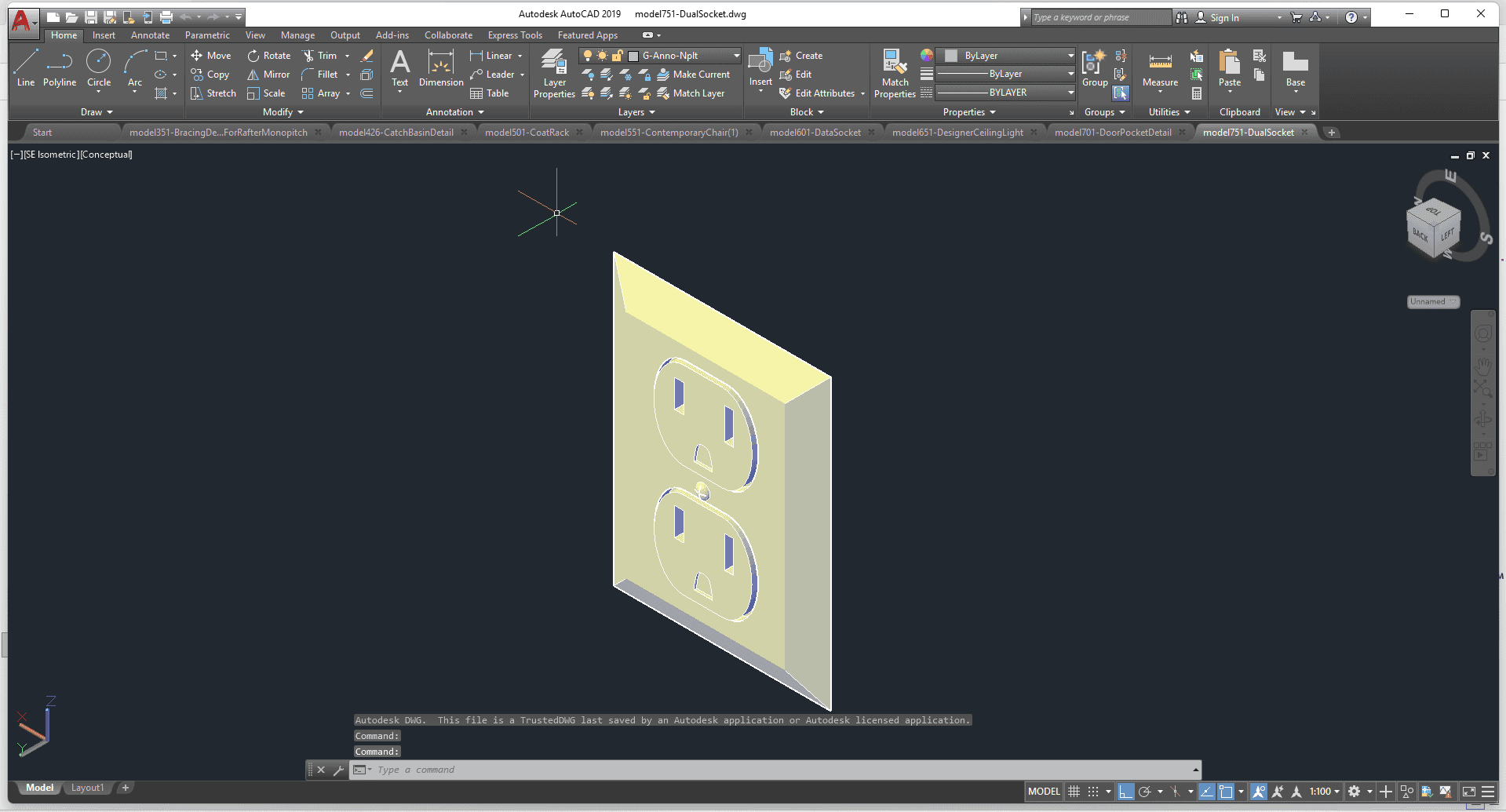Select the Circle tool
The width and height of the screenshot is (1506, 812).
[x=99, y=67]
